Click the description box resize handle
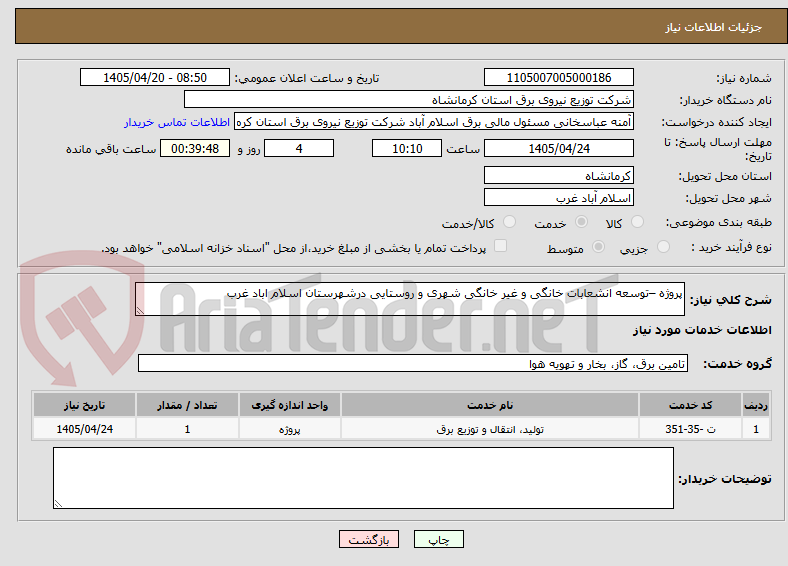788x566 pixels. 140,311
